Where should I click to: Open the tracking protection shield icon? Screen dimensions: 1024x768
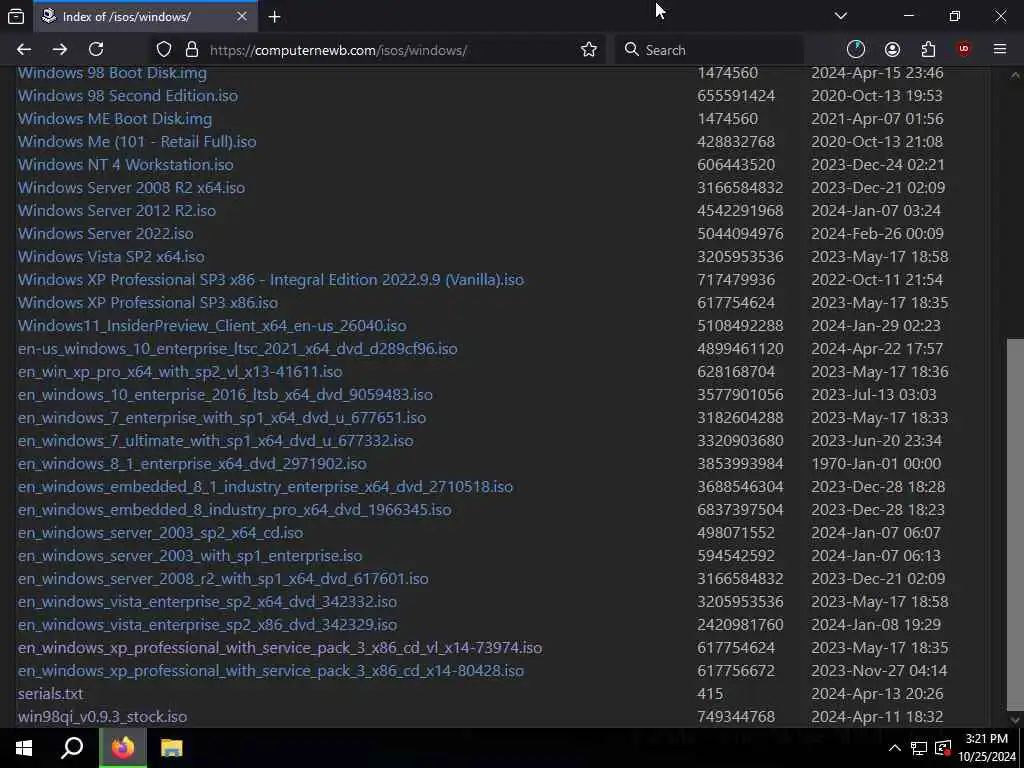coord(164,50)
